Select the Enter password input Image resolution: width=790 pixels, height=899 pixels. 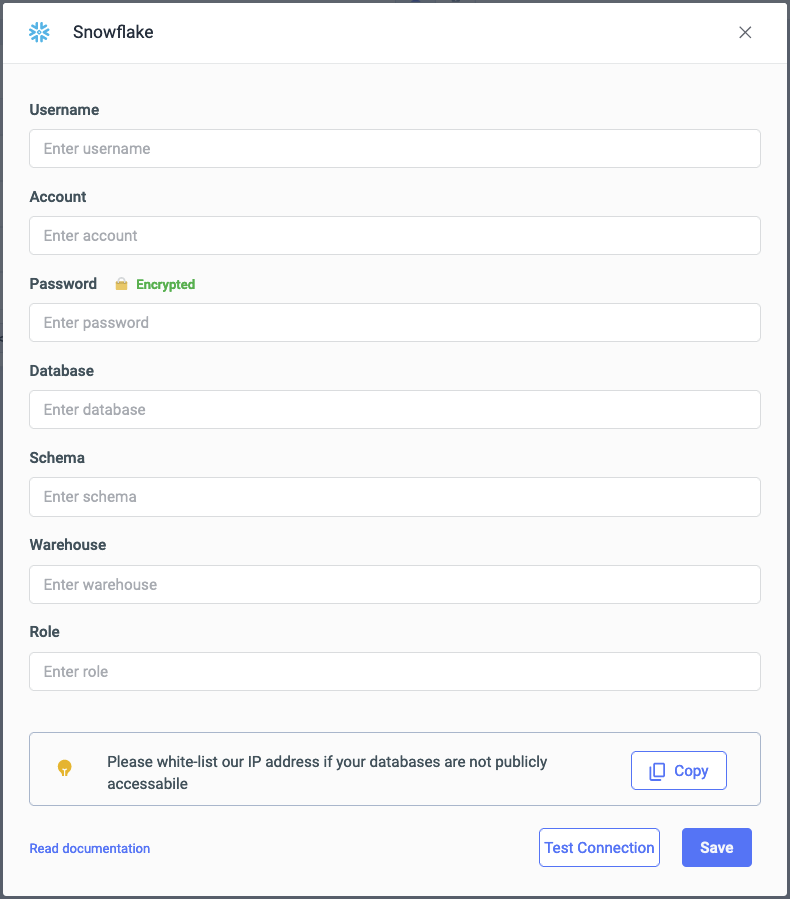point(395,322)
